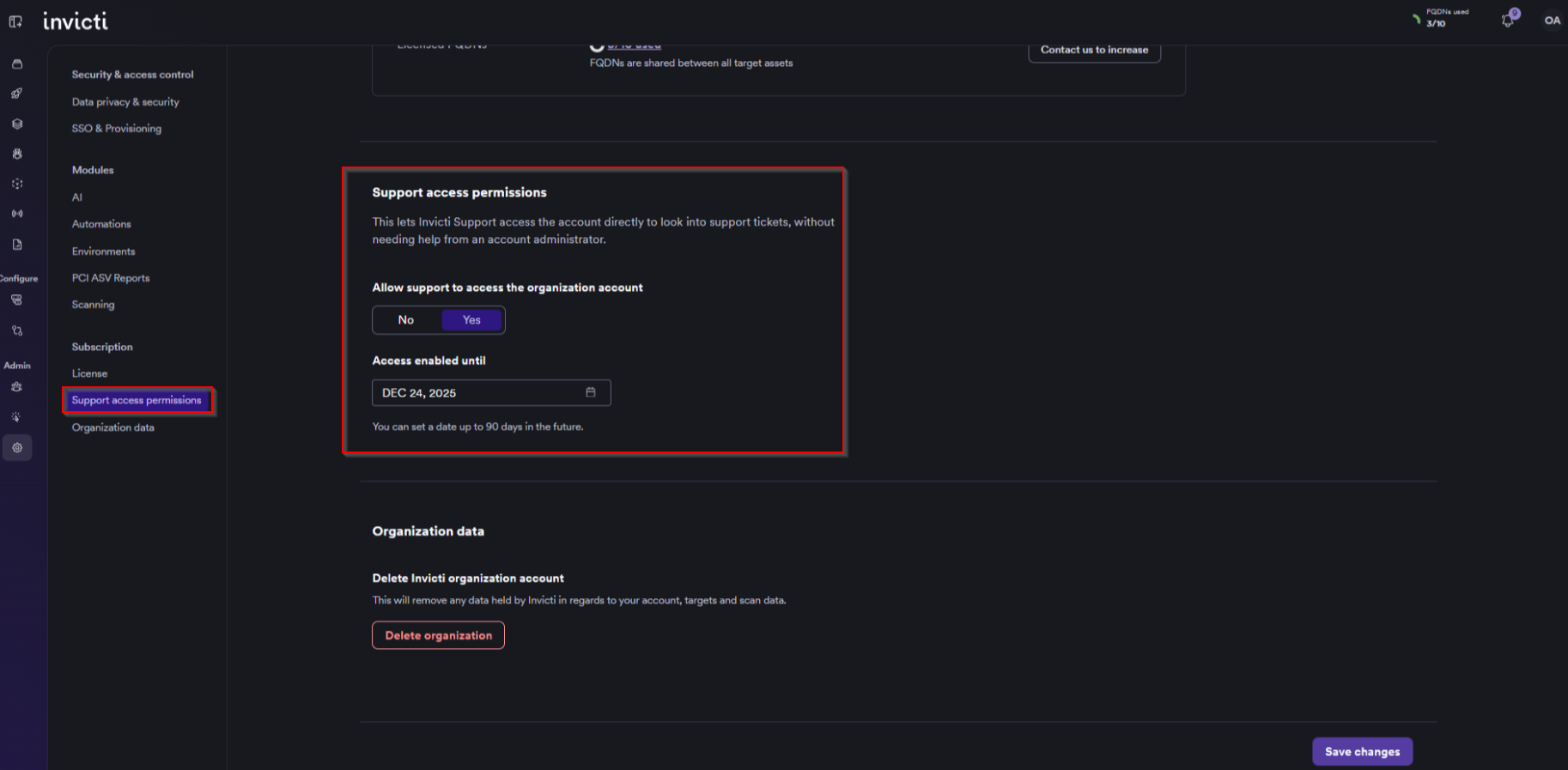Toggle the sidebar panel icon beside the logo

(15, 21)
